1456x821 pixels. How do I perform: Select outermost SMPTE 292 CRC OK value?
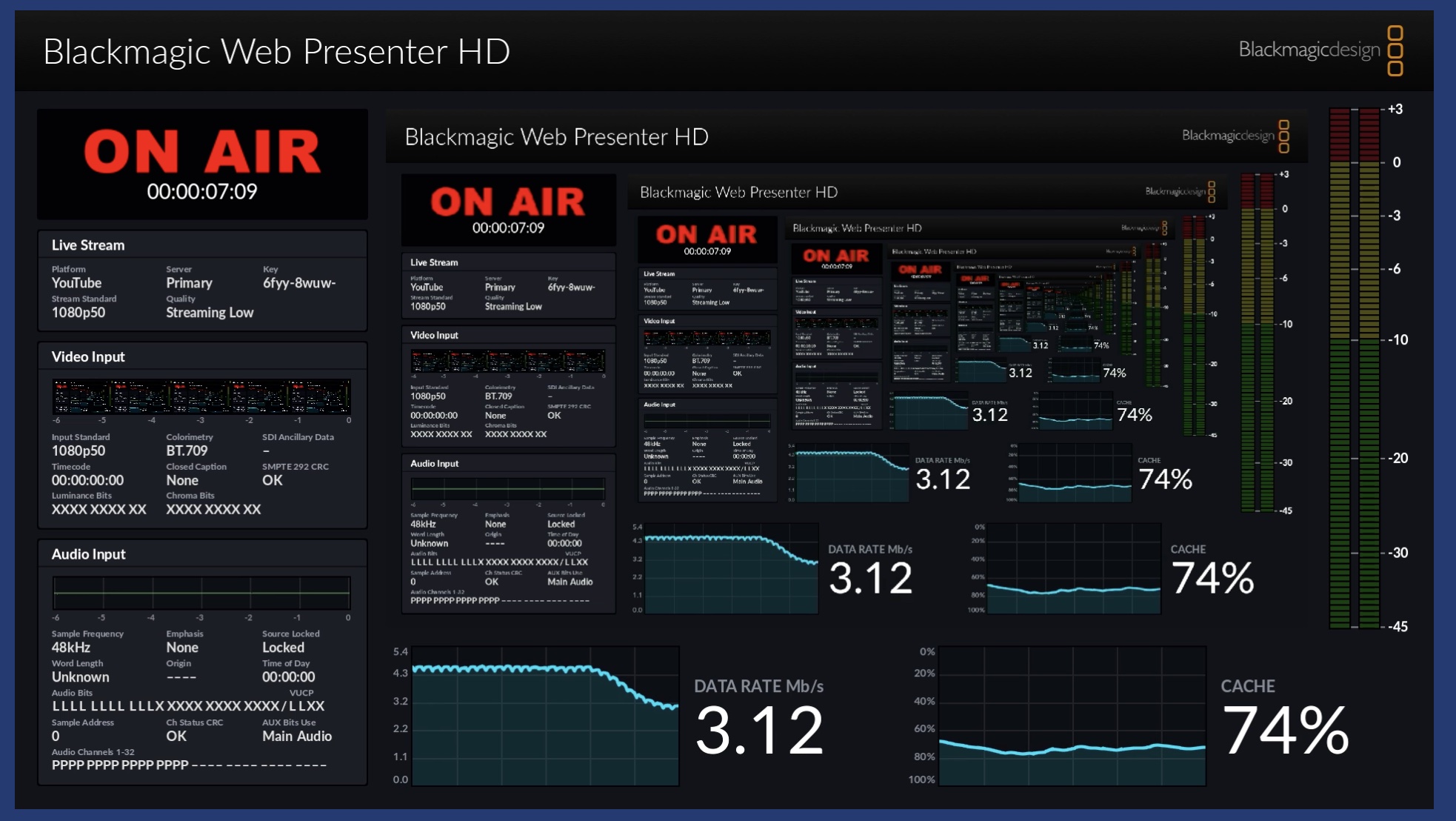[273, 480]
